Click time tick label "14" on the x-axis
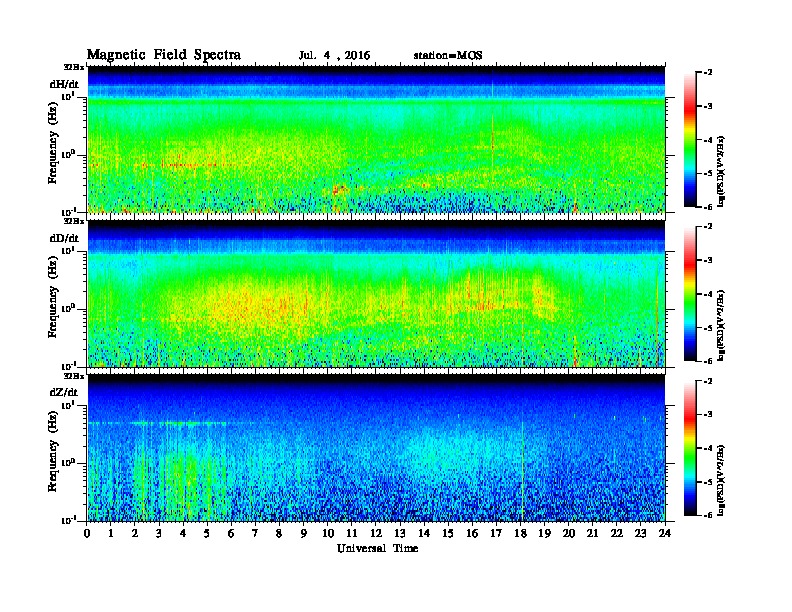The image size is (792, 612). pyautogui.click(x=424, y=534)
